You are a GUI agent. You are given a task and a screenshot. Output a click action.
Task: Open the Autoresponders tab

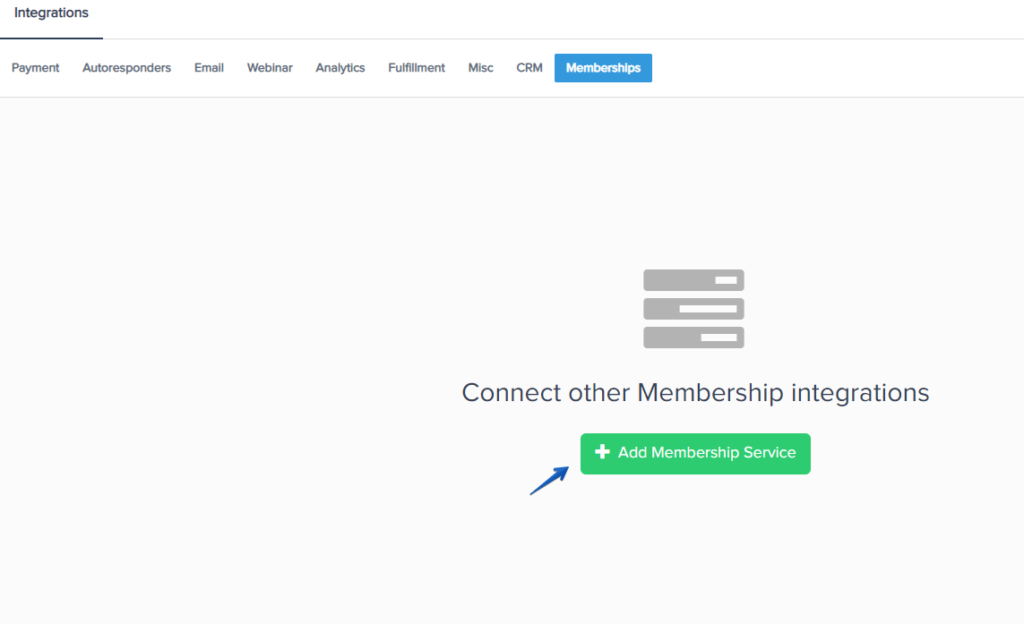(x=127, y=68)
